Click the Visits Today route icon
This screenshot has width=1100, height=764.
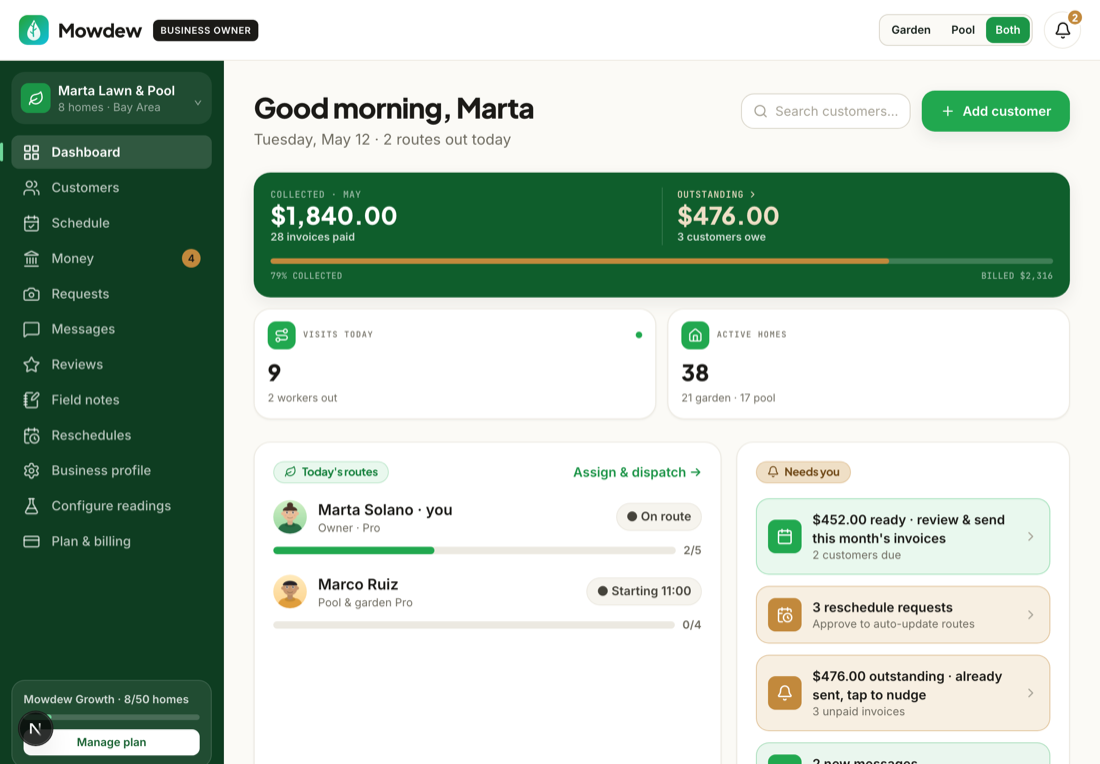(x=281, y=335)
